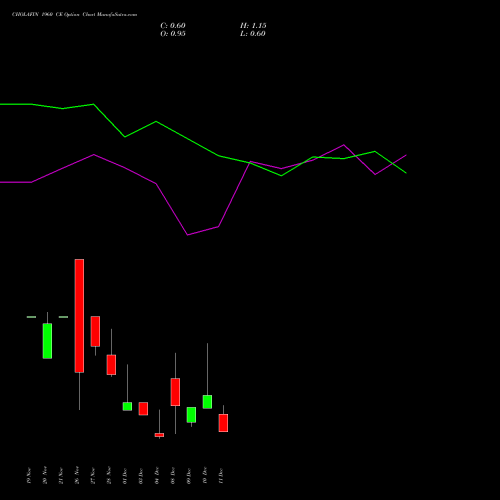Click the 01 Dec date label
The image size is (500, 500).
point(125,475)
